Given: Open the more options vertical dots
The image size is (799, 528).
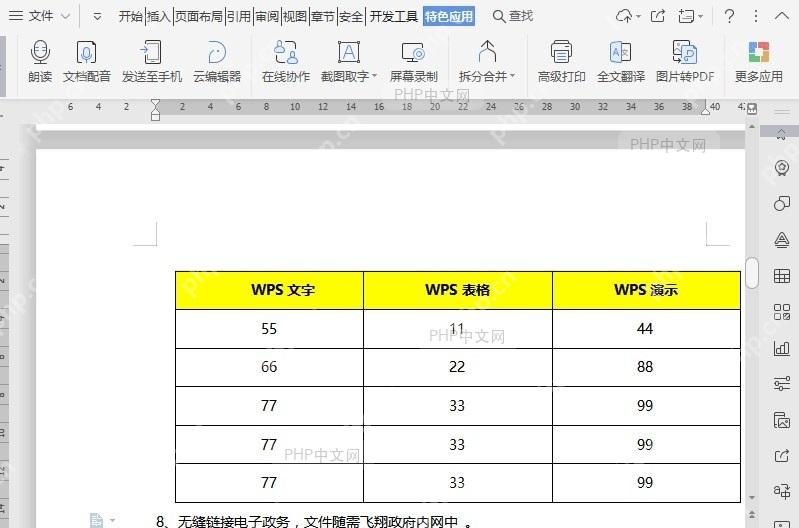Looking at the screenshot, I should [756, 16].
